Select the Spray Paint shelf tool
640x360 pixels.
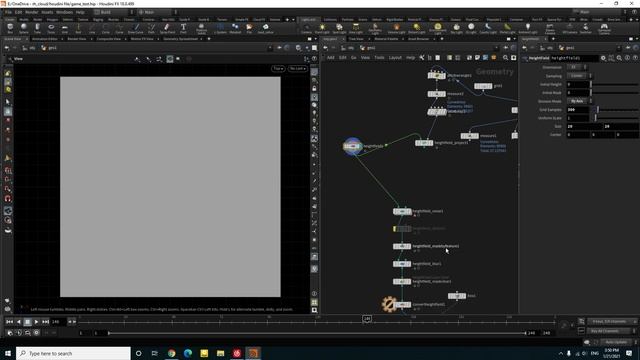pyautogui.click(x=167, y=28)
